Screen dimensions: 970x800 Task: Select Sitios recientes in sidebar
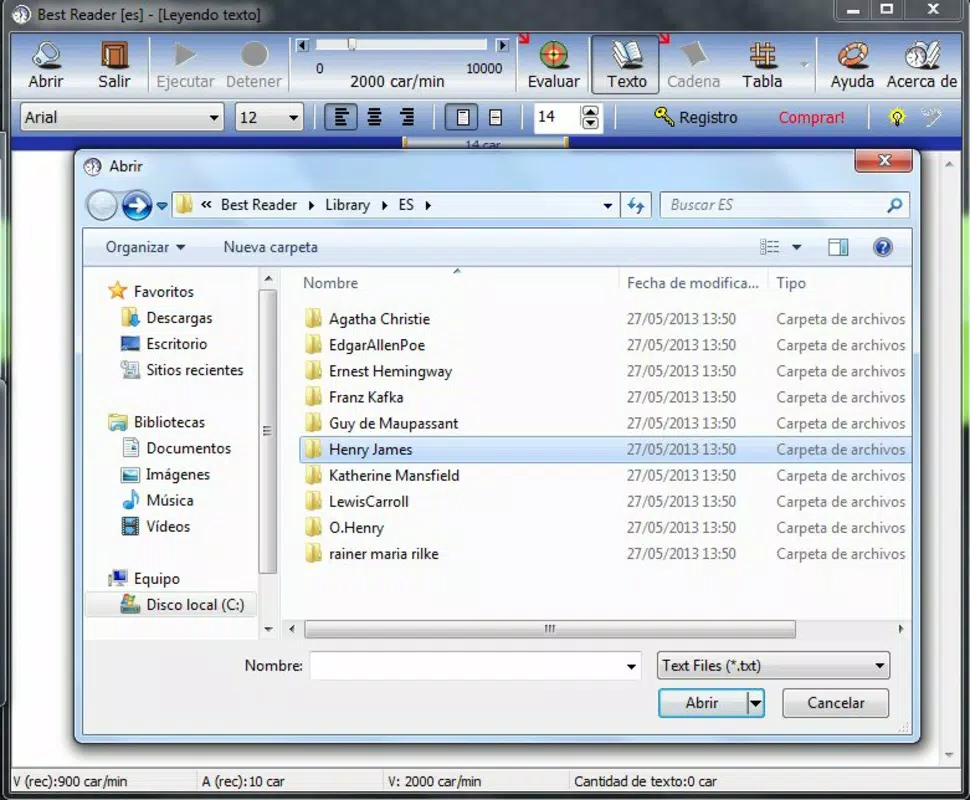point(182,369)
